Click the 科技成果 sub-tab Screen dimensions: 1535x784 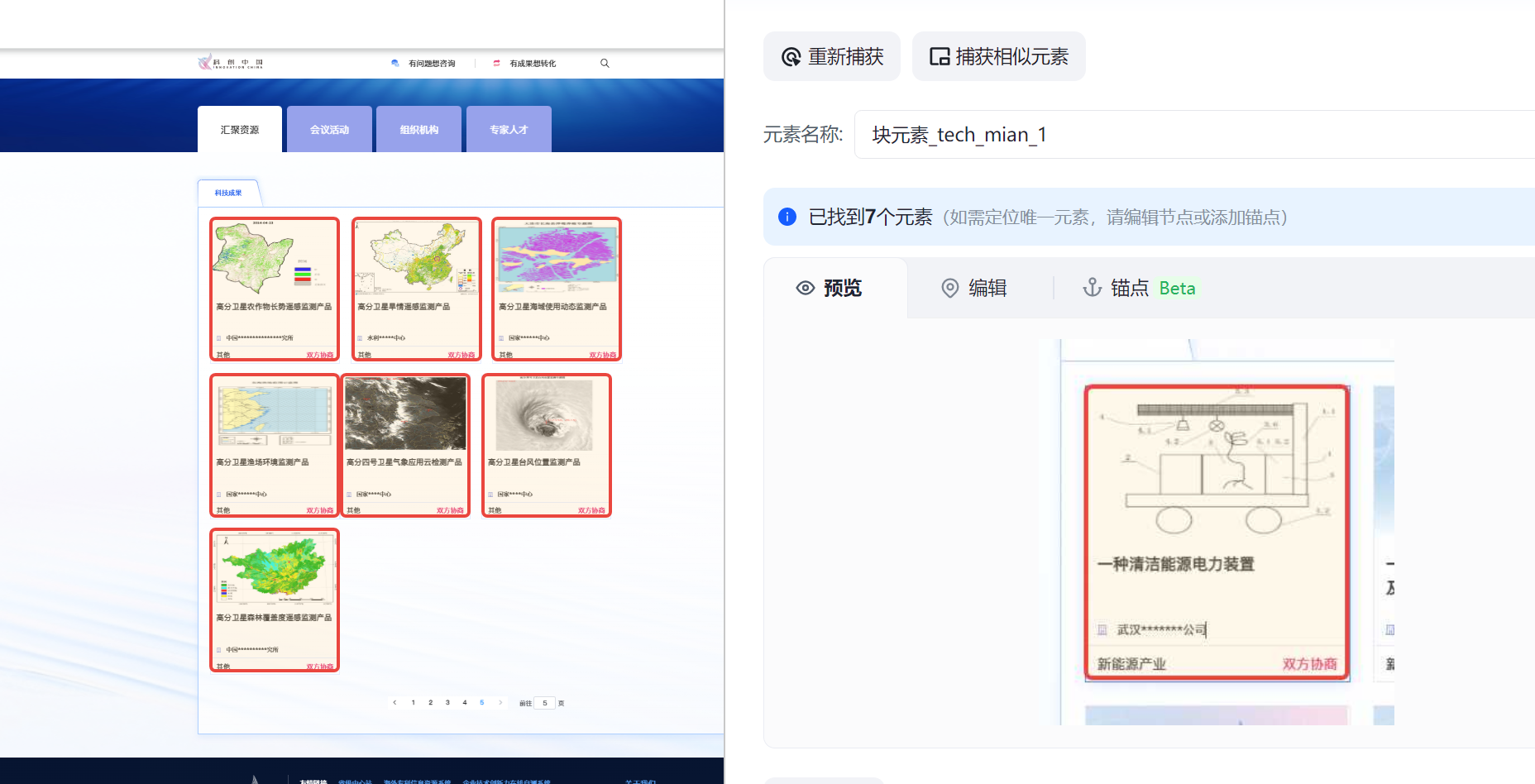click(x=228, y=193)
